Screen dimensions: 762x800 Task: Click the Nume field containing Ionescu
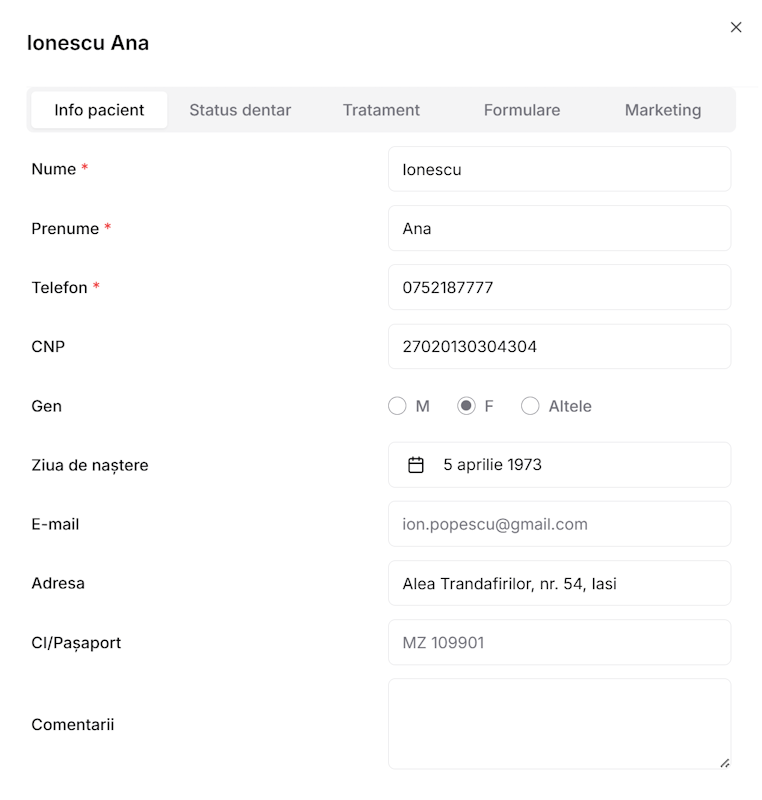pos(558,170)
